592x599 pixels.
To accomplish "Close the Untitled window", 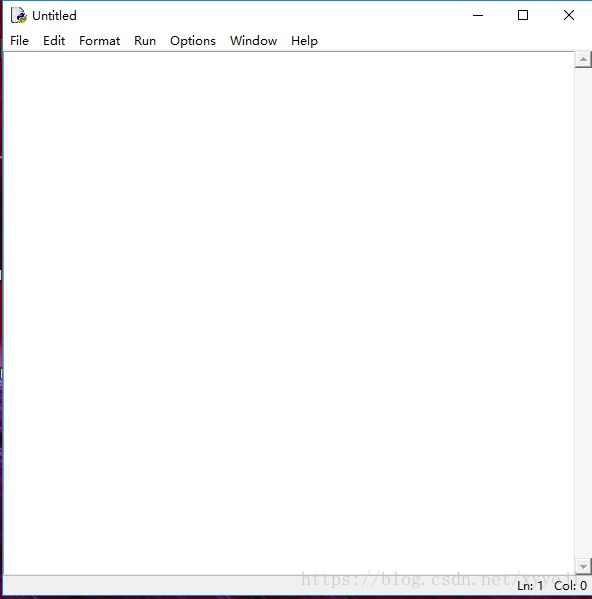I will (569, 15).
